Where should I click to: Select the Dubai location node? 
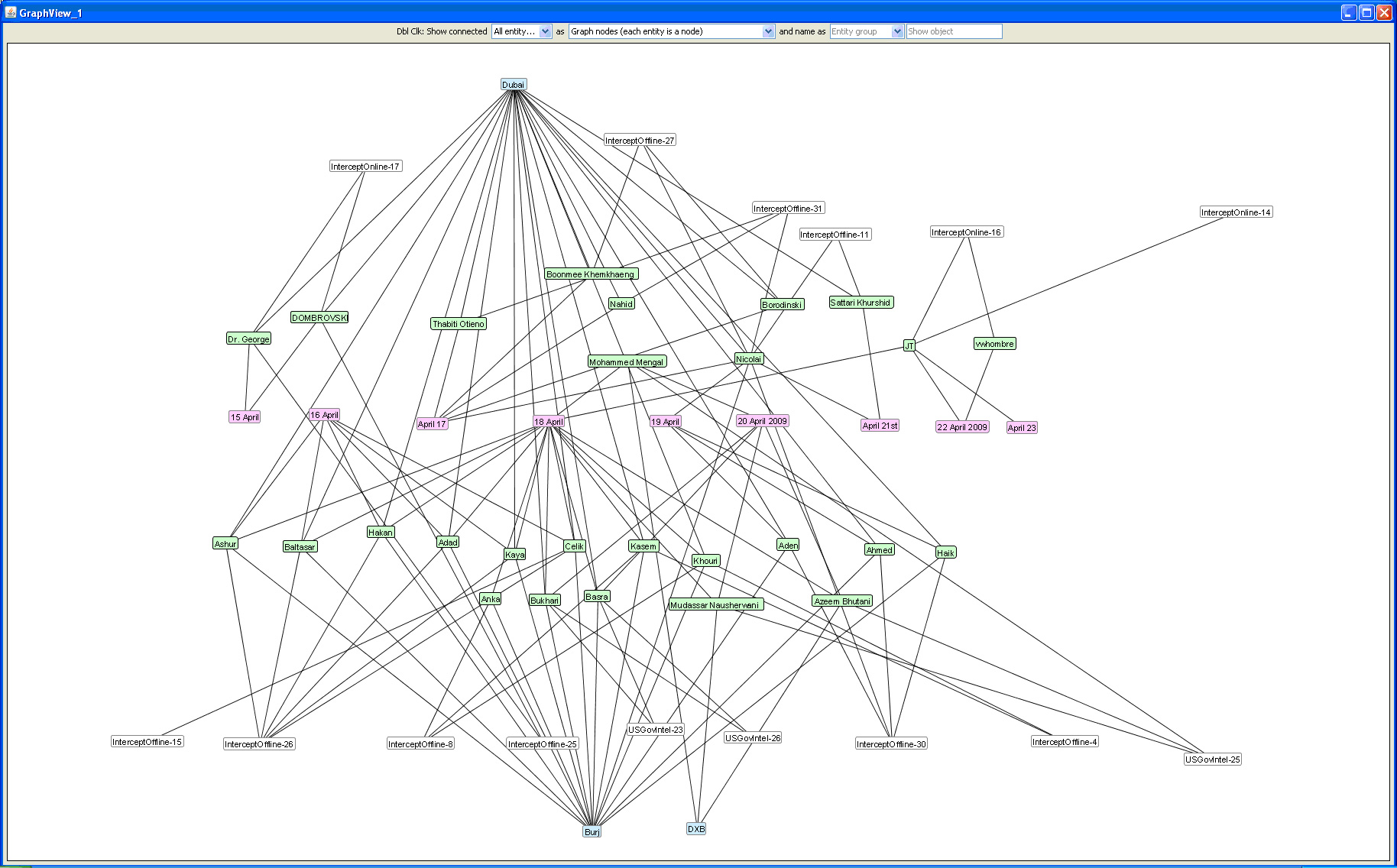coord(514,85)
